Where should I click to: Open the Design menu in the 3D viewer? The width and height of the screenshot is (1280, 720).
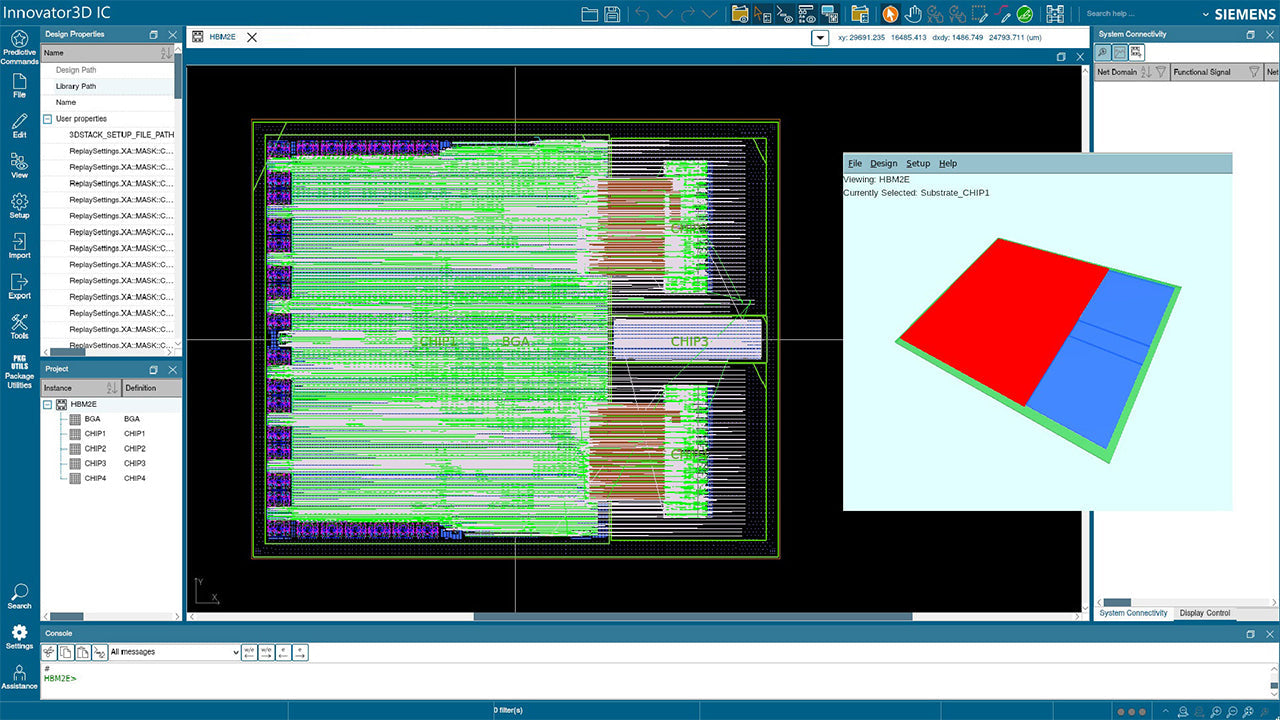pos(884,163)
